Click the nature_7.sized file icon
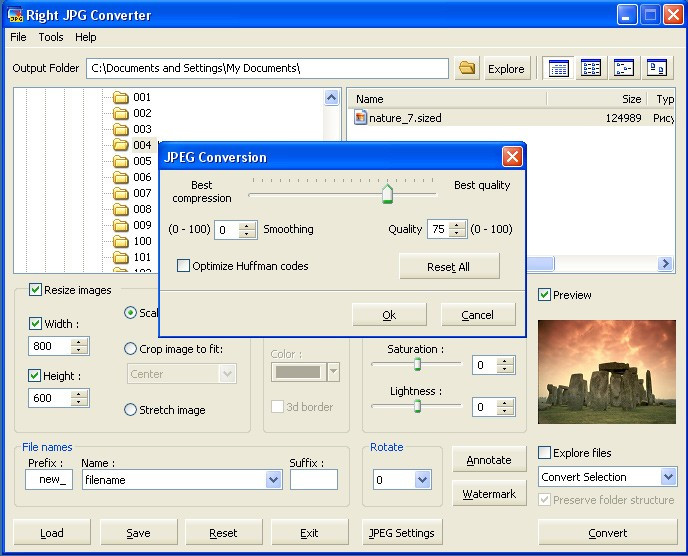The height and width of the screenshot is (556, 688). point(360,118)
